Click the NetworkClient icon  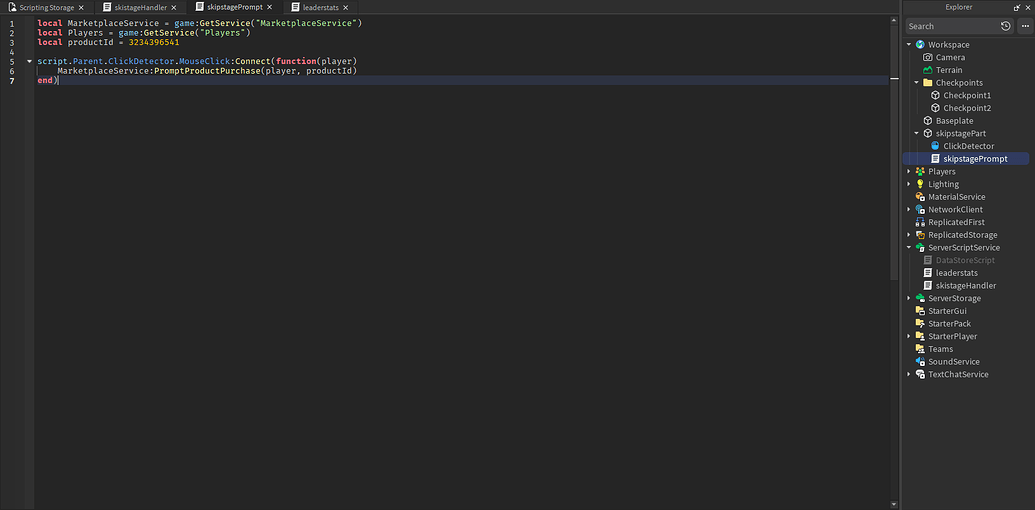click(x=920, y=210)
